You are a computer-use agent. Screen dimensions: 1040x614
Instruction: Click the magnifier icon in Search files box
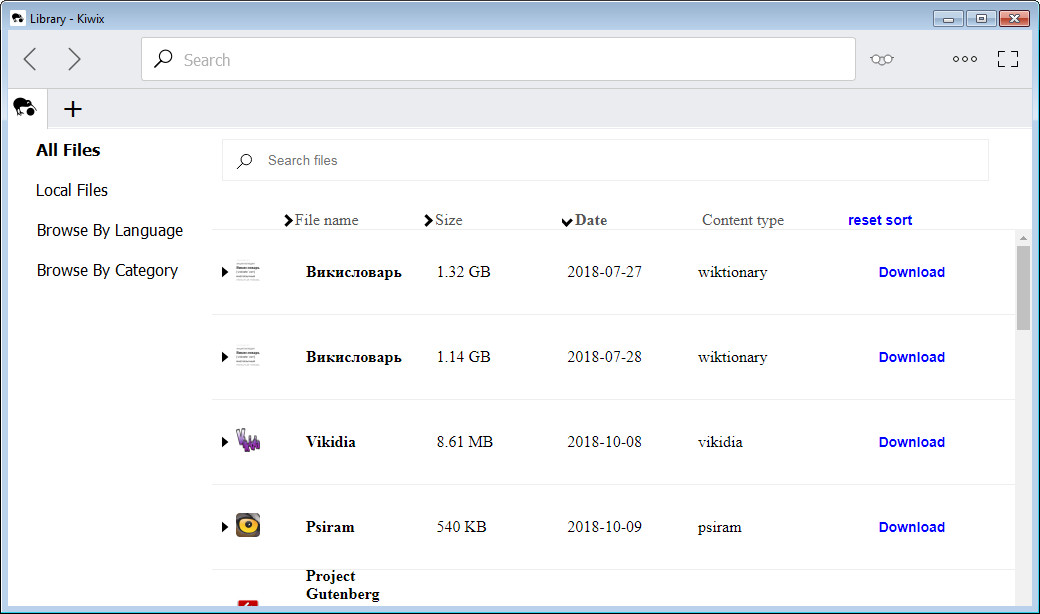tap(245, 160)
